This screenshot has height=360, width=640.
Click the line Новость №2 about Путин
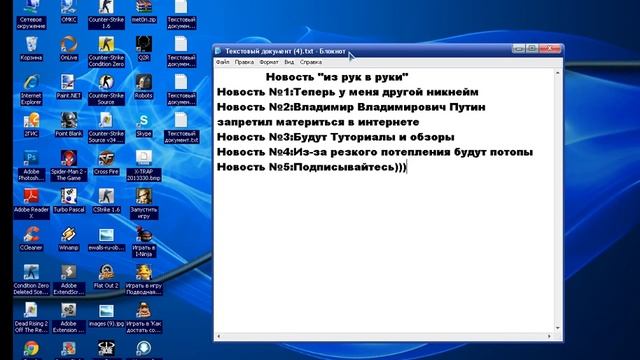pyautogui.click(x=351, y=107)
